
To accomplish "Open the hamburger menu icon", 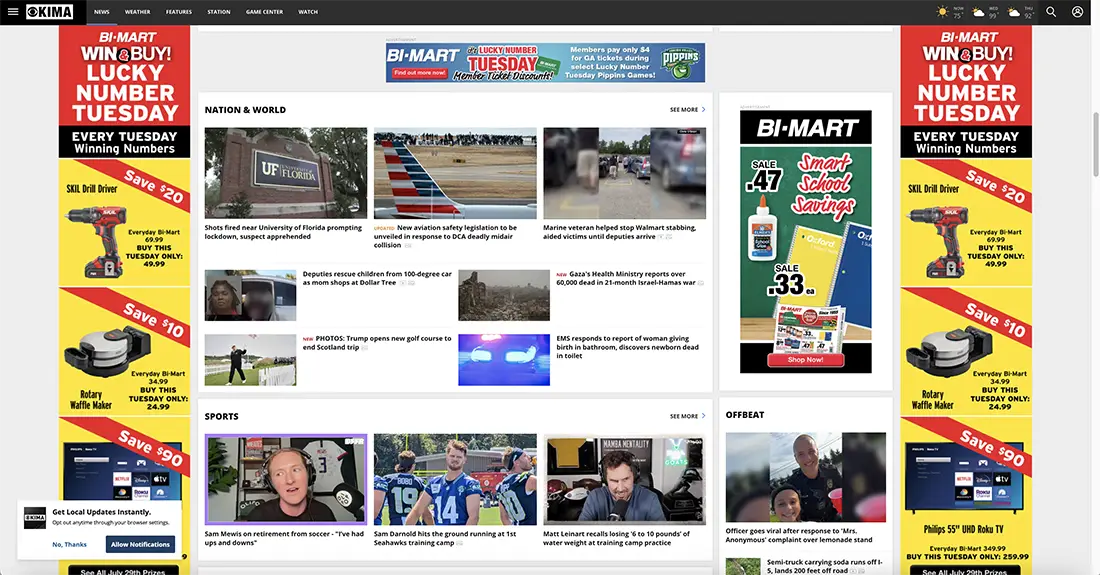I will pos(13,12).
